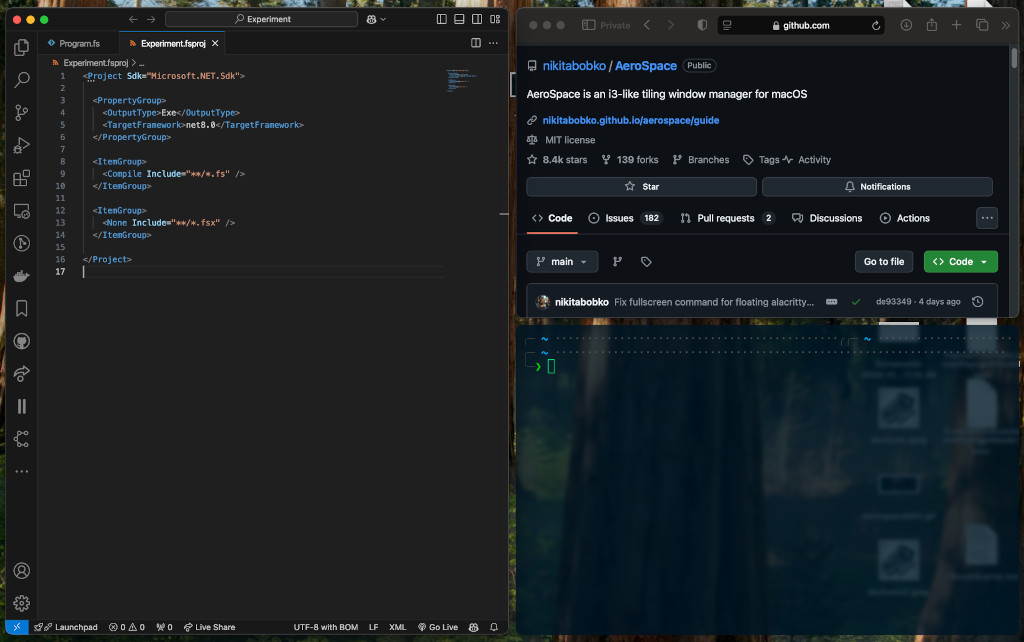The width and height of the screenshot is (1024, 642).
Task: Expand the commit message ellipsis on GitHub
Action: coord(831,302)
